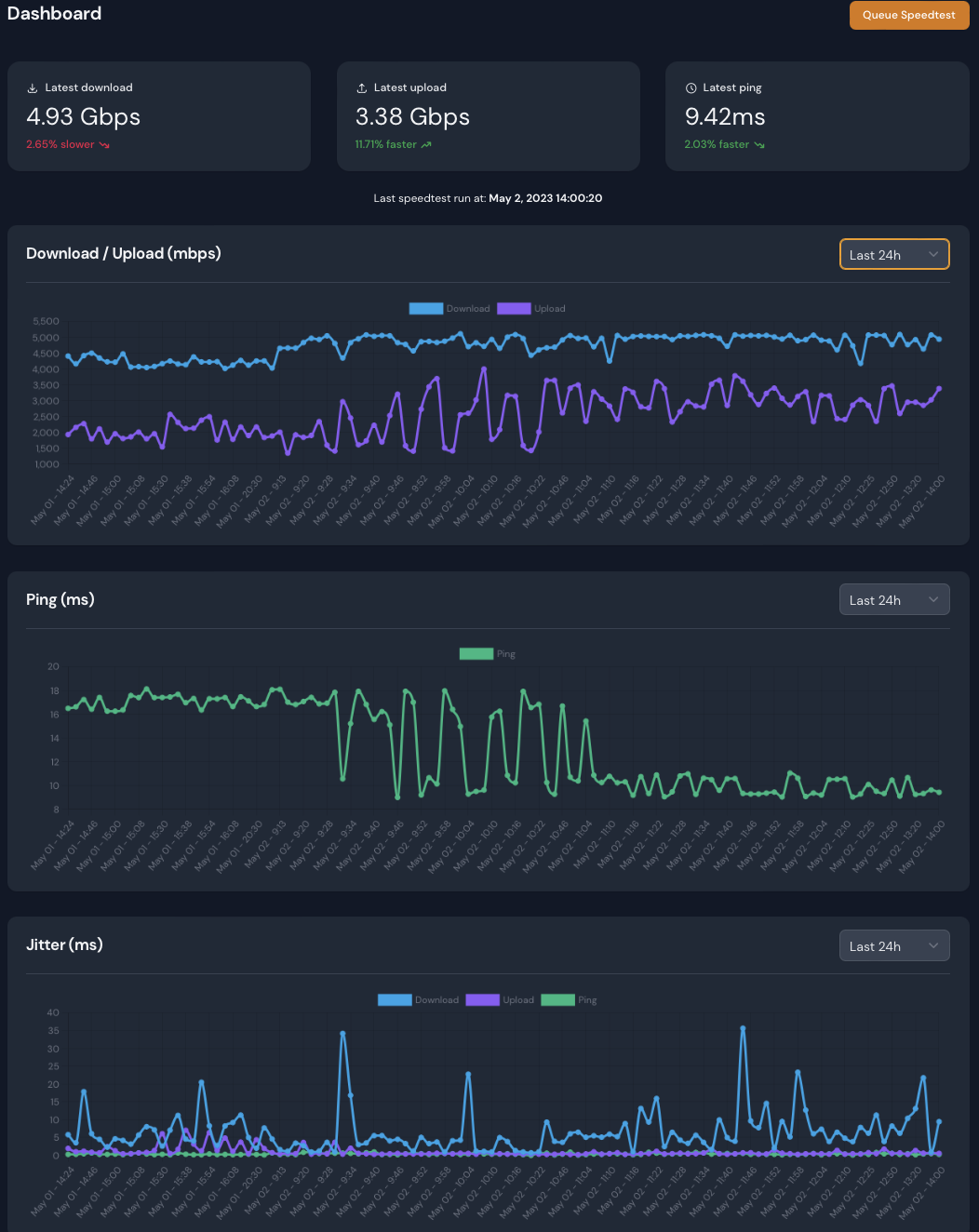Open the Last 24h dropdown for Jitter chart
The width and height of the screenshot is (979, 1232).
[x=894, y=945]
